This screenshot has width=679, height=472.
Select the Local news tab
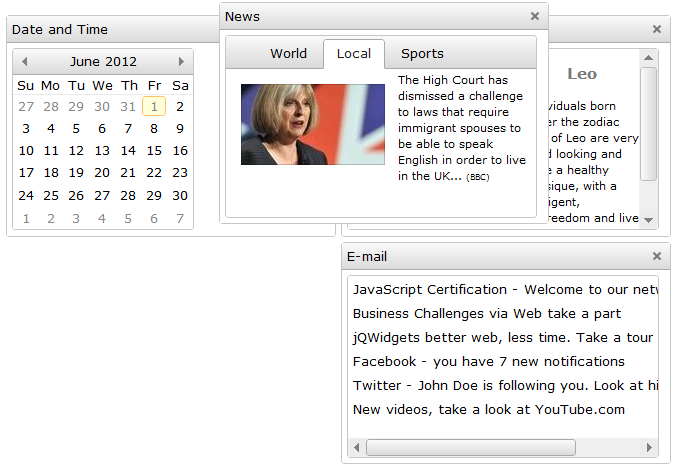click(x=354, y=54)
